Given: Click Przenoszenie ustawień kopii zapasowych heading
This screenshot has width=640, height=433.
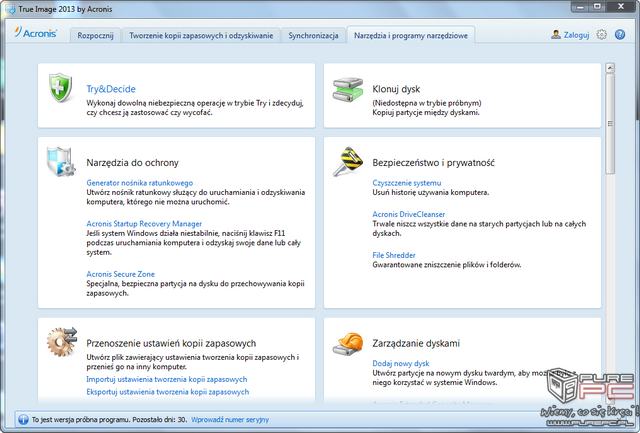Looking at the screenshot, I should pos(171,343).
